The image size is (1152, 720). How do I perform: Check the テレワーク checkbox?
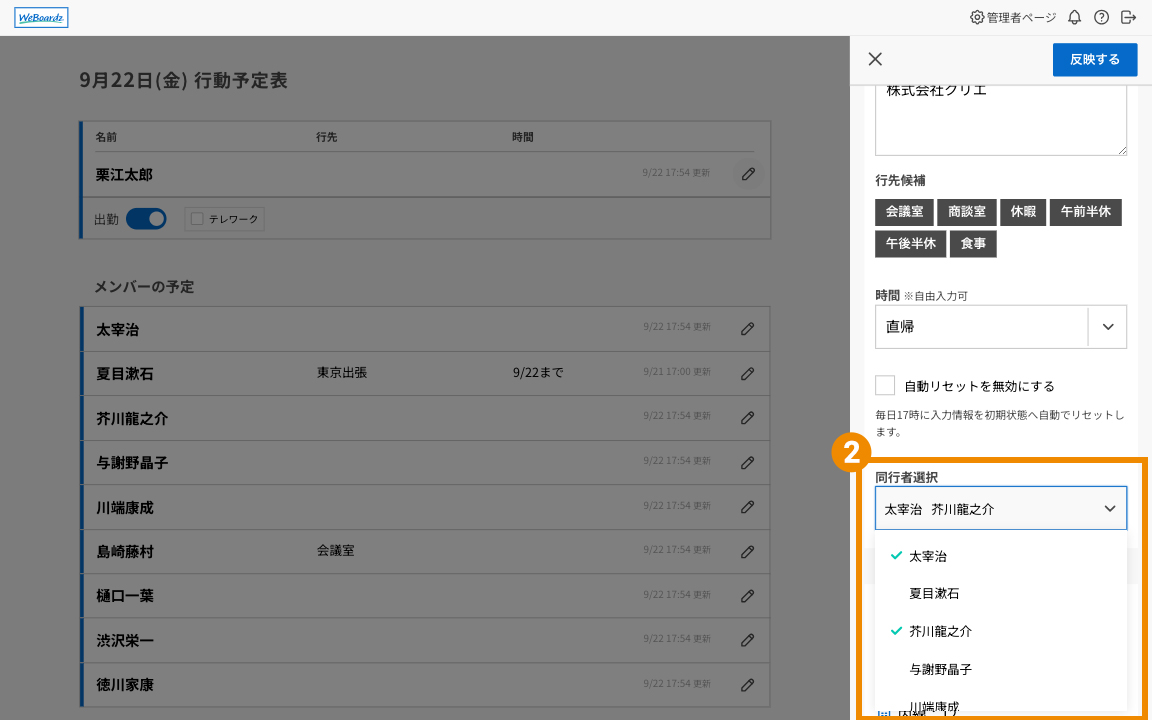197,219
